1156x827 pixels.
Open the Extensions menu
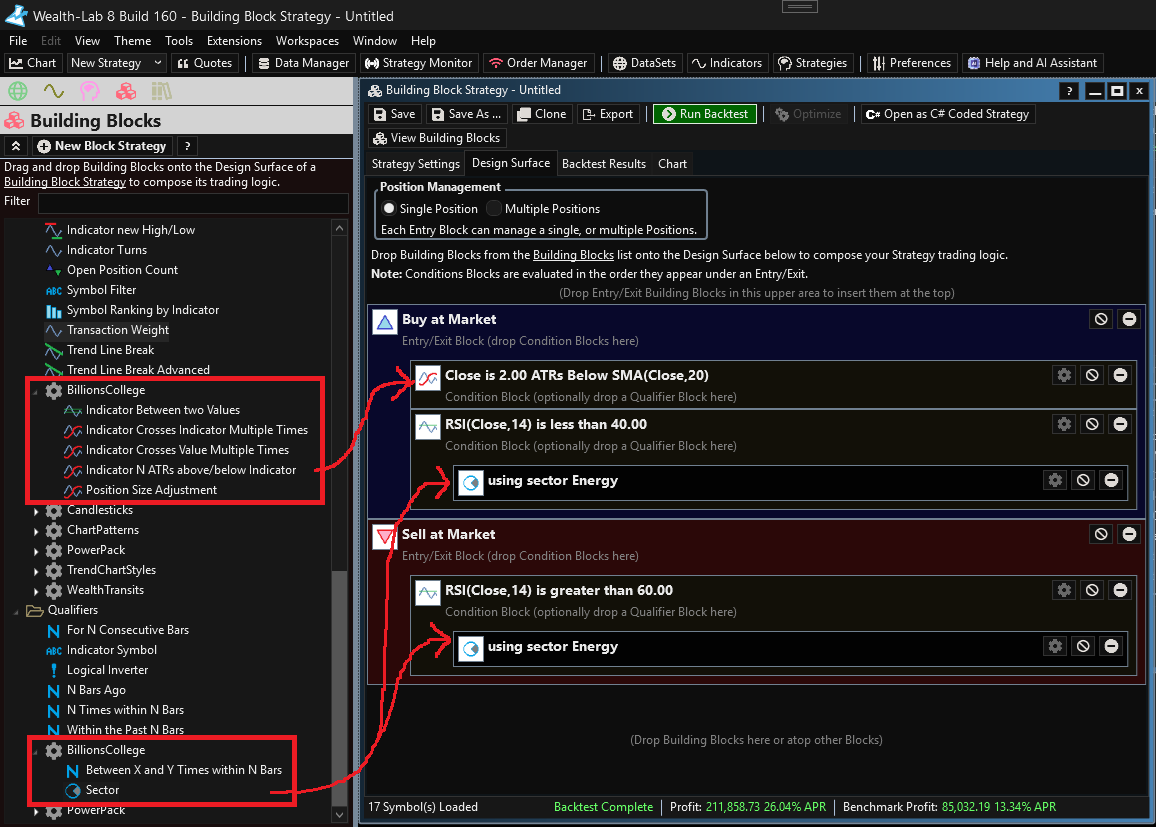pos(234,41)
